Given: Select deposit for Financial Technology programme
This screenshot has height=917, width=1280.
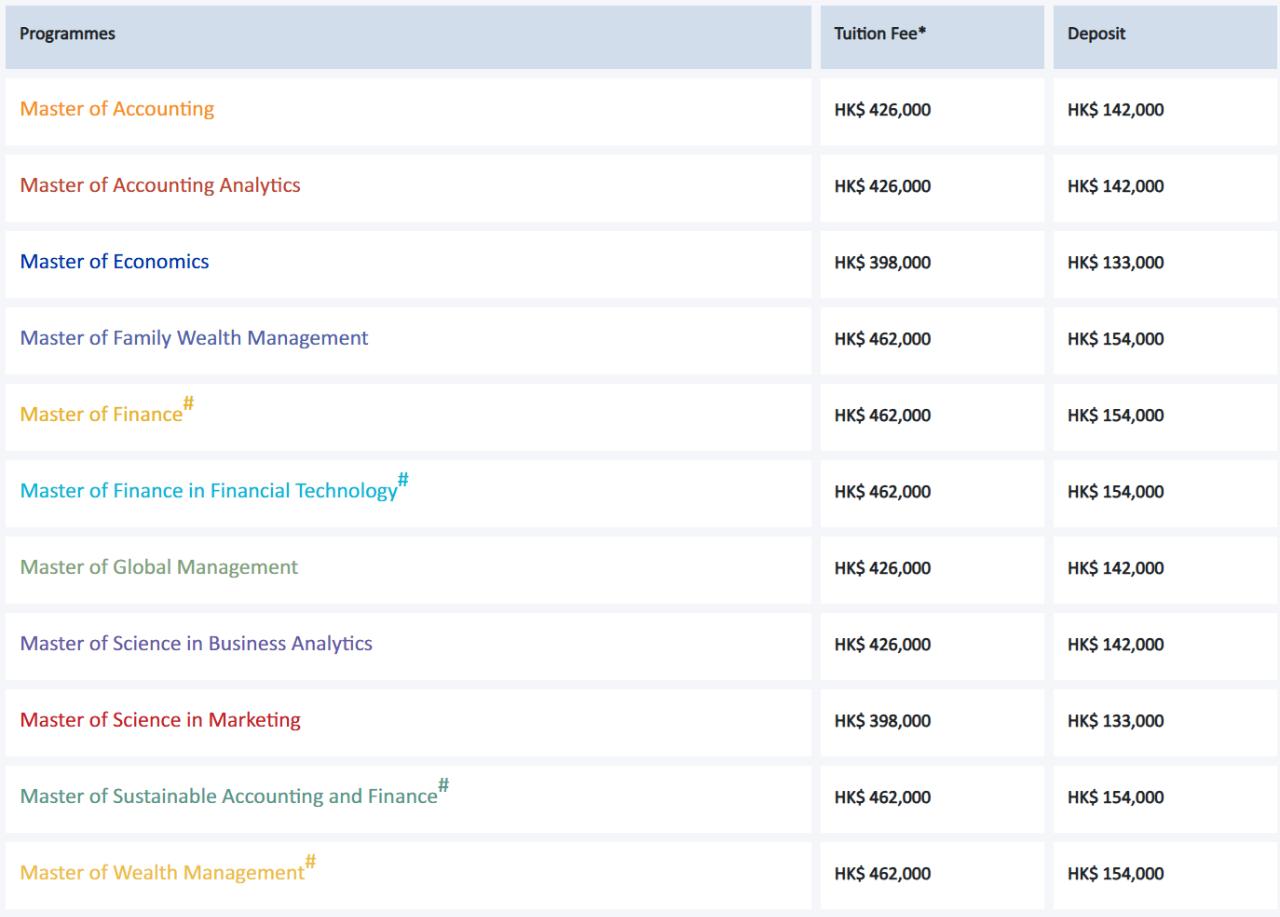Looking at the screenshot, I should [1115, 492].
